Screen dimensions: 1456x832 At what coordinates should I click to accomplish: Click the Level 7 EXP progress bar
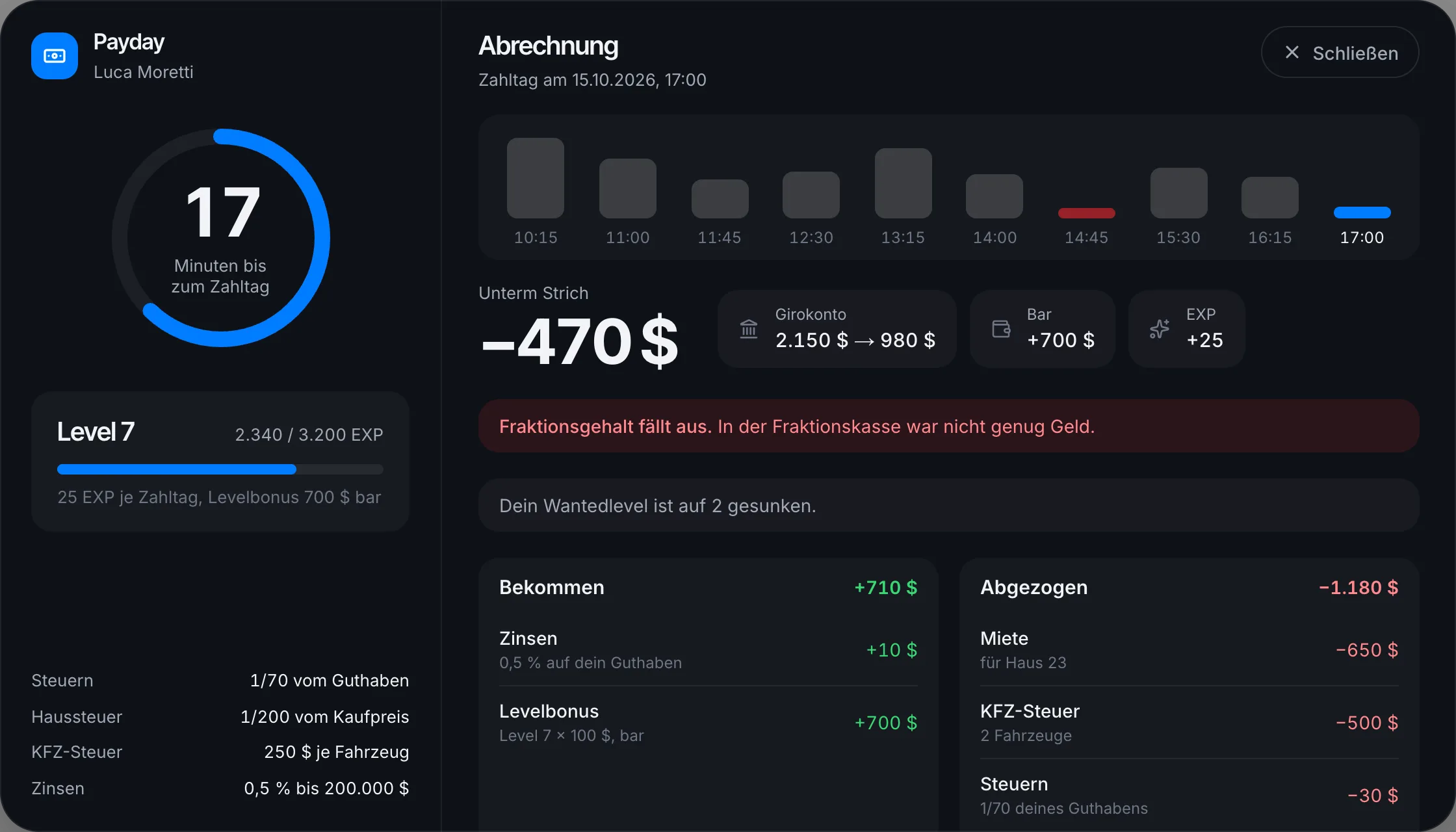(220, 469)
